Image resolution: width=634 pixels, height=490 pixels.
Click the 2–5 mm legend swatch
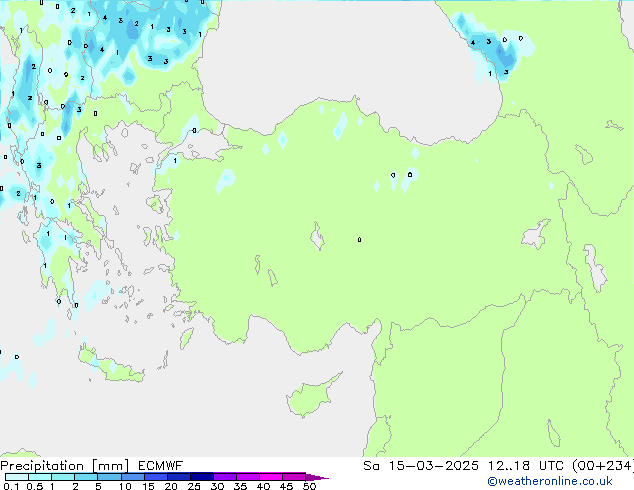(86, 477)
